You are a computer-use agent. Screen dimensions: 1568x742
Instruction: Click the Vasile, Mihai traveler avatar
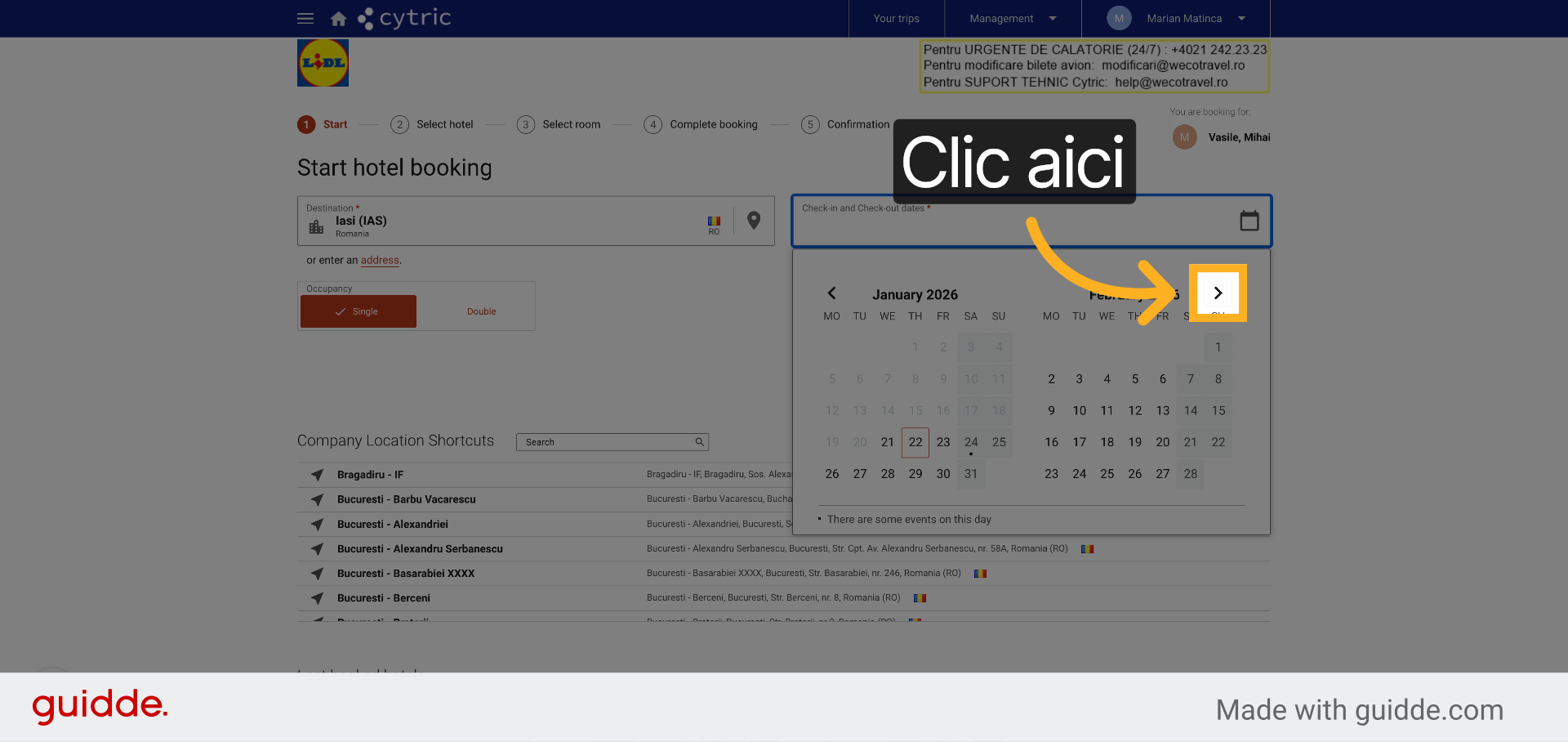pyautogui.click(x=1184, y=137)
